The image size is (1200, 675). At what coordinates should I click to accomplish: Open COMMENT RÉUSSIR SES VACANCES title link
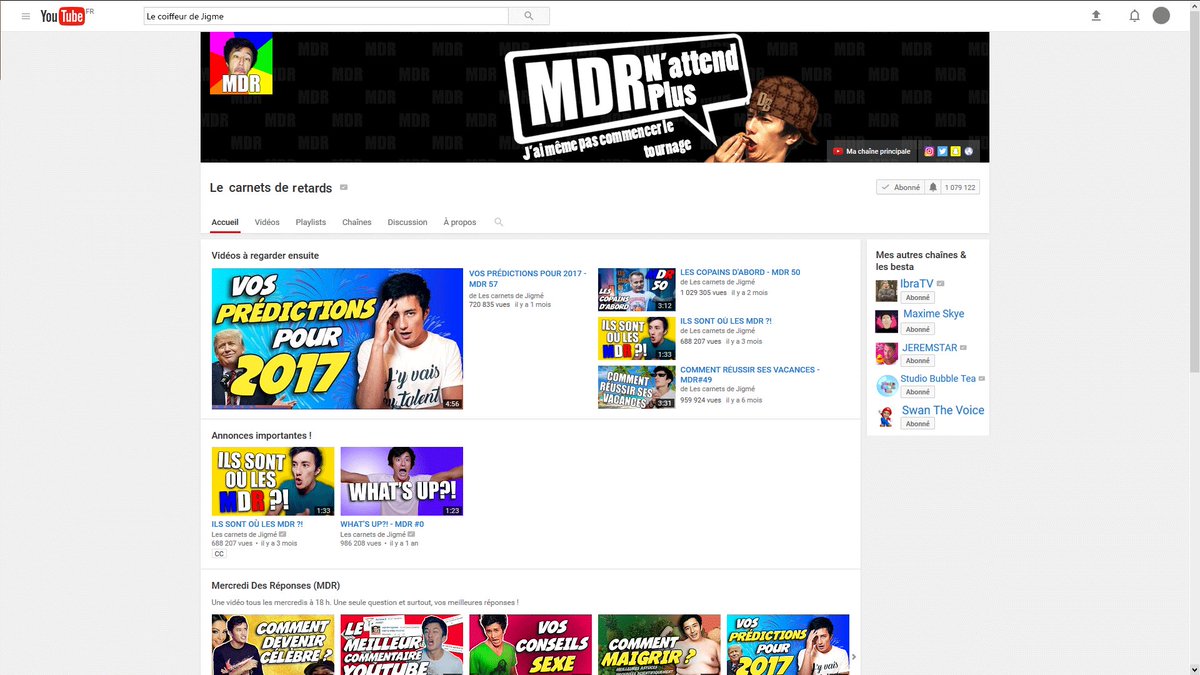750,375
